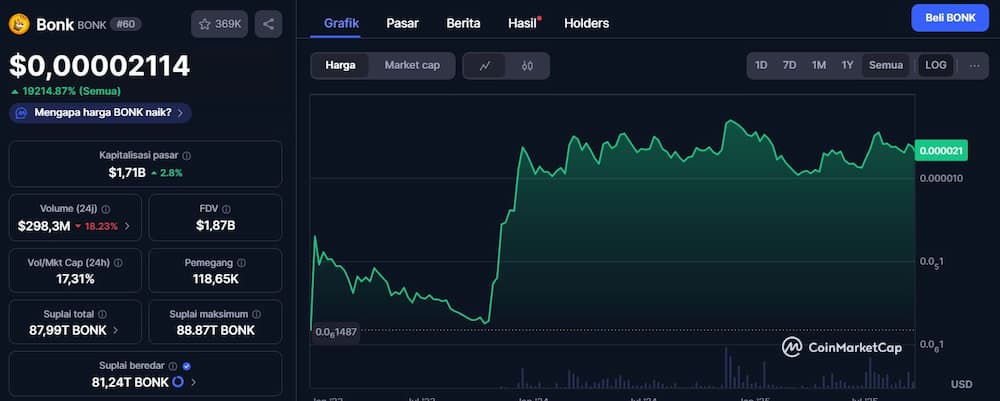This screenshot has height=401, width=1000.
Task: Click the #60 rank badge
Action: click(x=126, y=24)
